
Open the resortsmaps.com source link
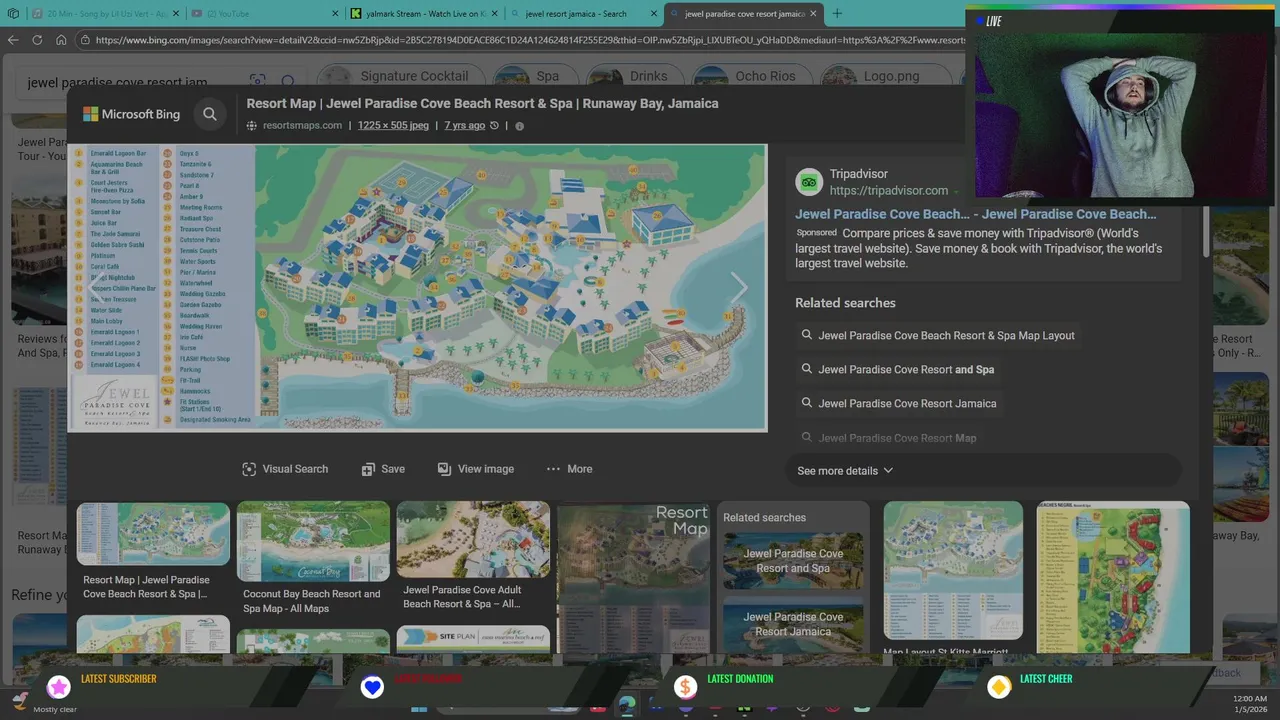point(302,126)
